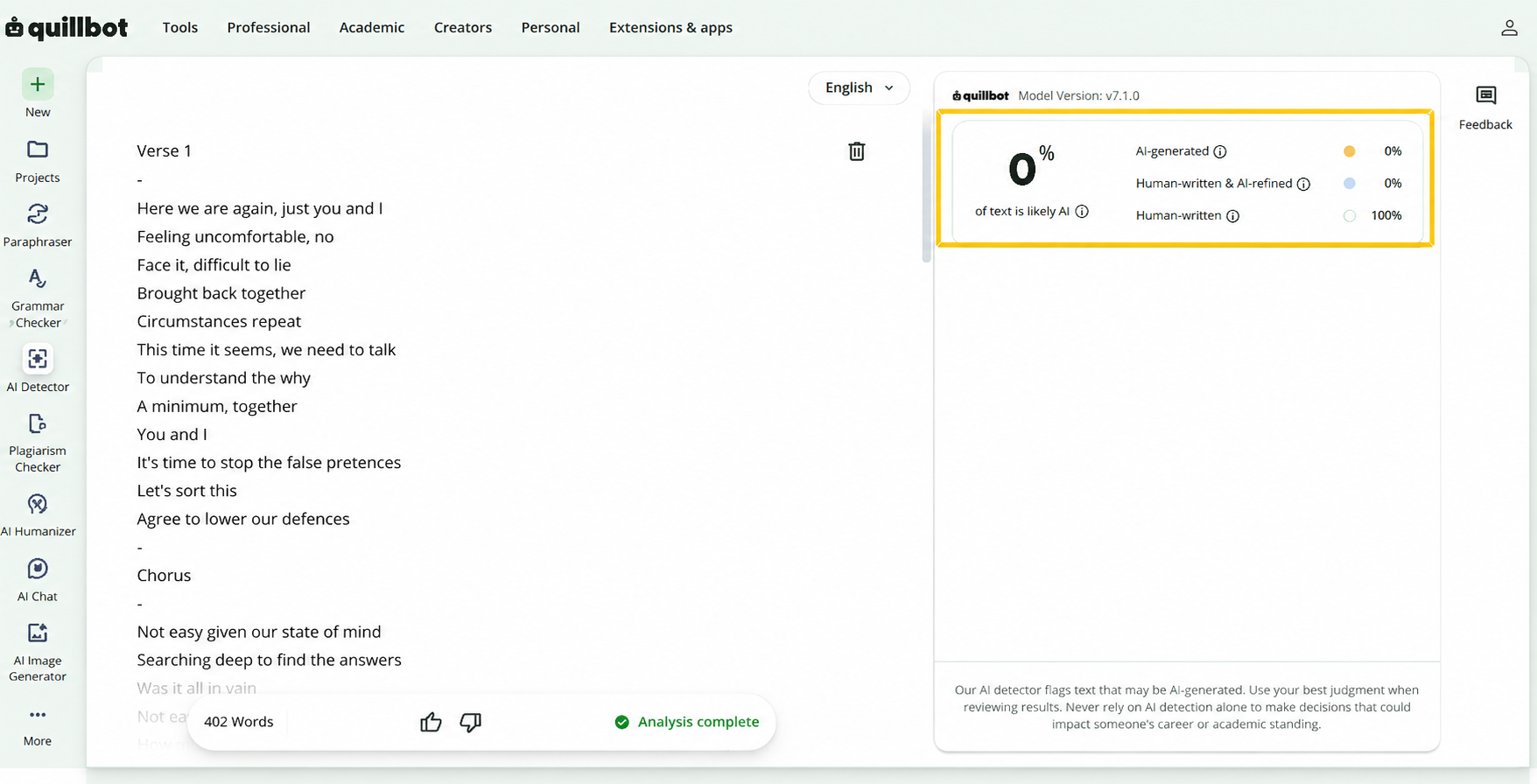Screen dimensions: 1537x784
Task: Open the Professional menu
Action: (x=269, y=28)
